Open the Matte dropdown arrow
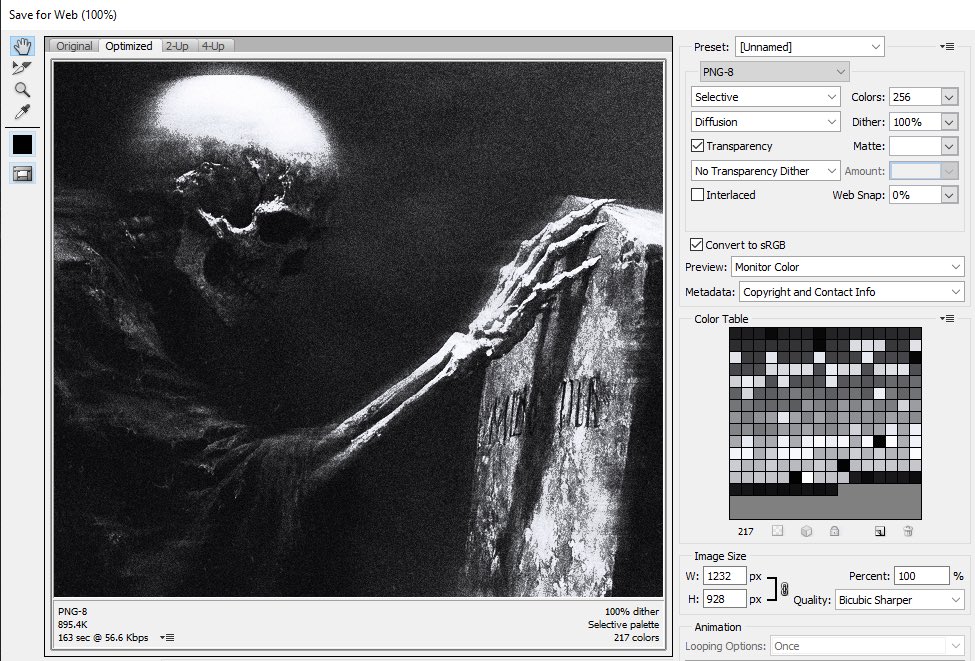The height and width of the screenshot is (661, 975). (949, 146)
